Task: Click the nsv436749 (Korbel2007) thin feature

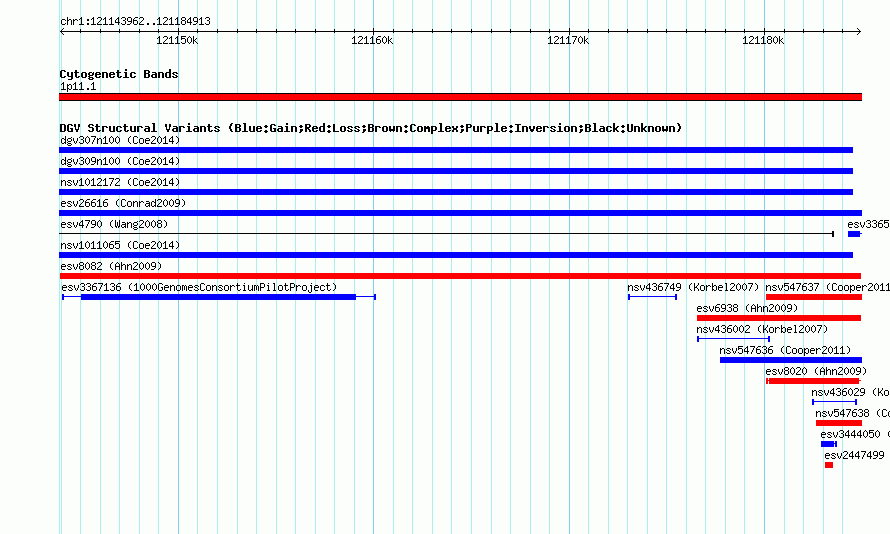Action: tap(652, 297)
